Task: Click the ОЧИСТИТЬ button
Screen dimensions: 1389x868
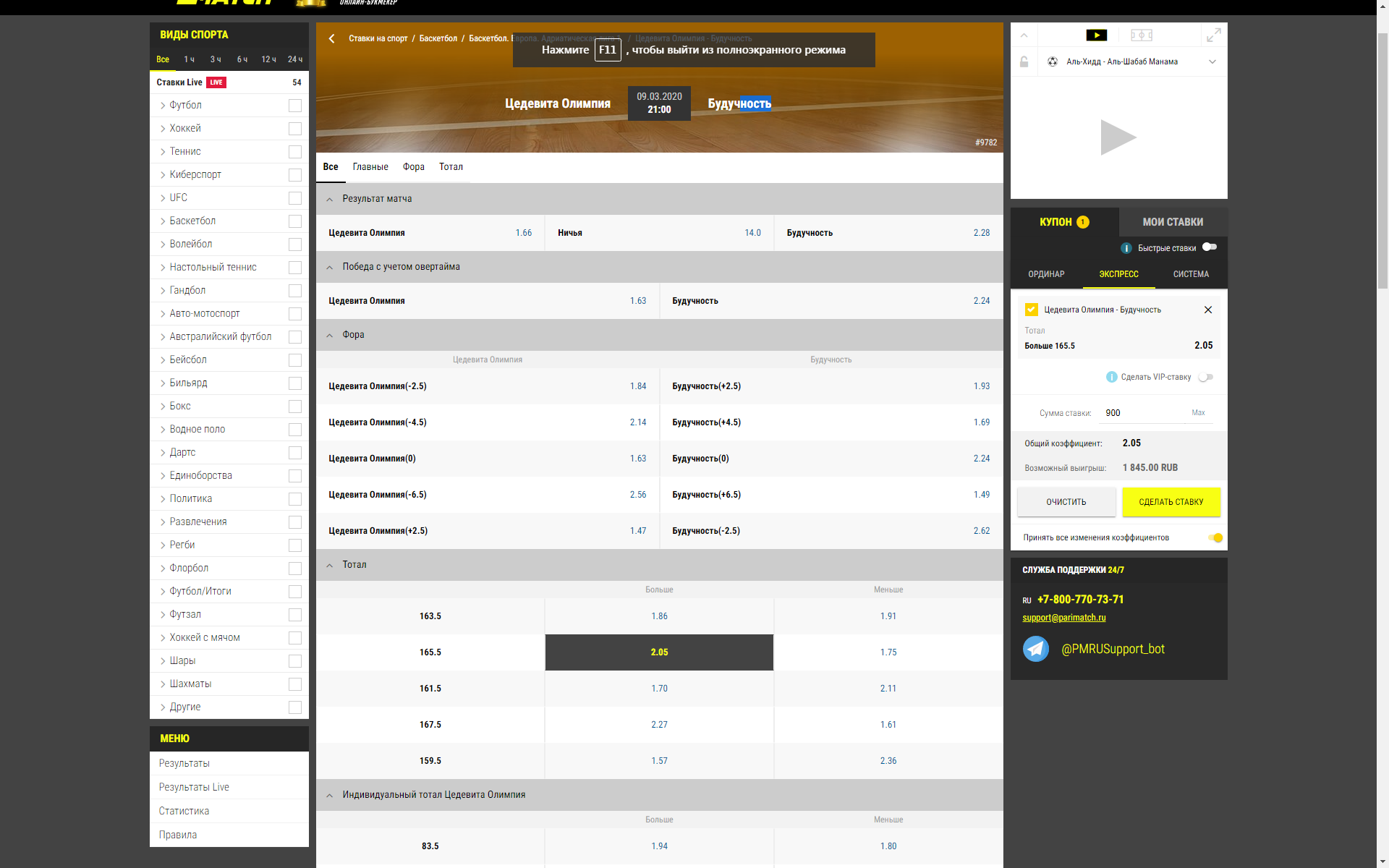Action: click(x=1066, y=502)
